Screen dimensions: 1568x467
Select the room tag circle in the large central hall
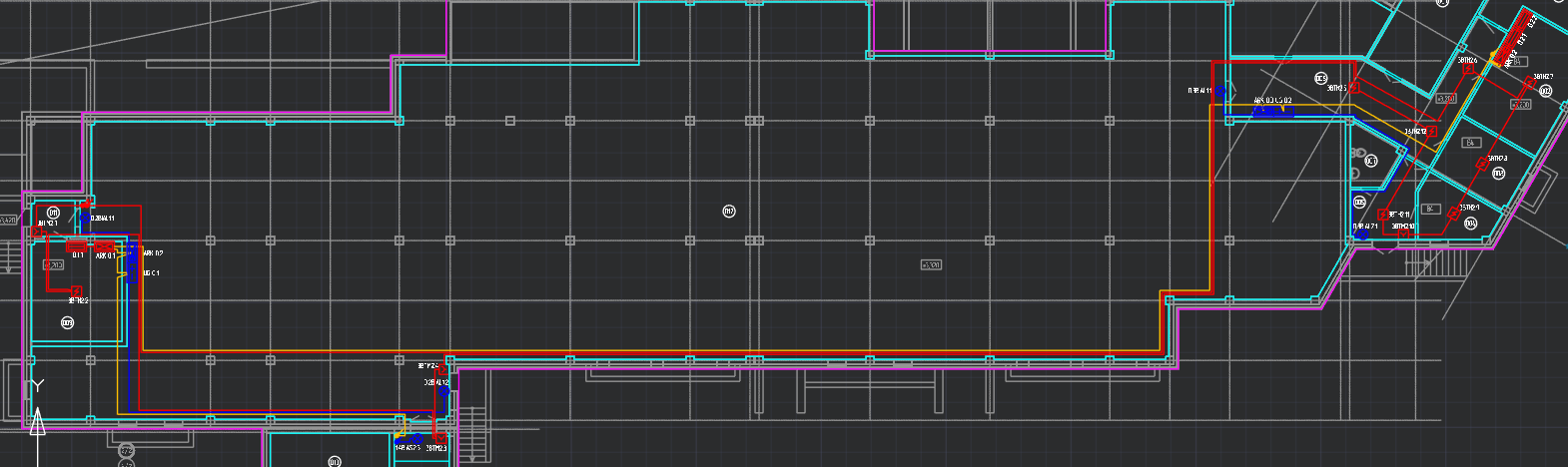[x=729, y=211]
